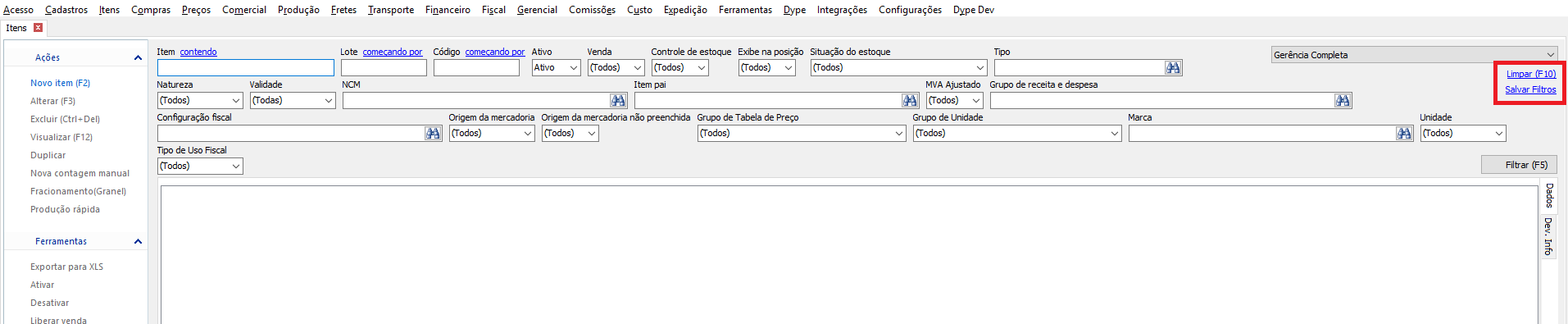Click Configuração fiscal binoculars icon
Image resolution: width=1568 pixels, height=324 pixels.
click(x=433, y=134)
